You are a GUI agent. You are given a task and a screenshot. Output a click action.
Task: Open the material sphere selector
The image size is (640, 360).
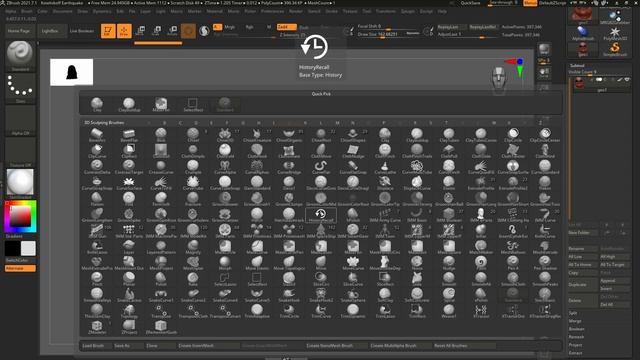point(20,184)
